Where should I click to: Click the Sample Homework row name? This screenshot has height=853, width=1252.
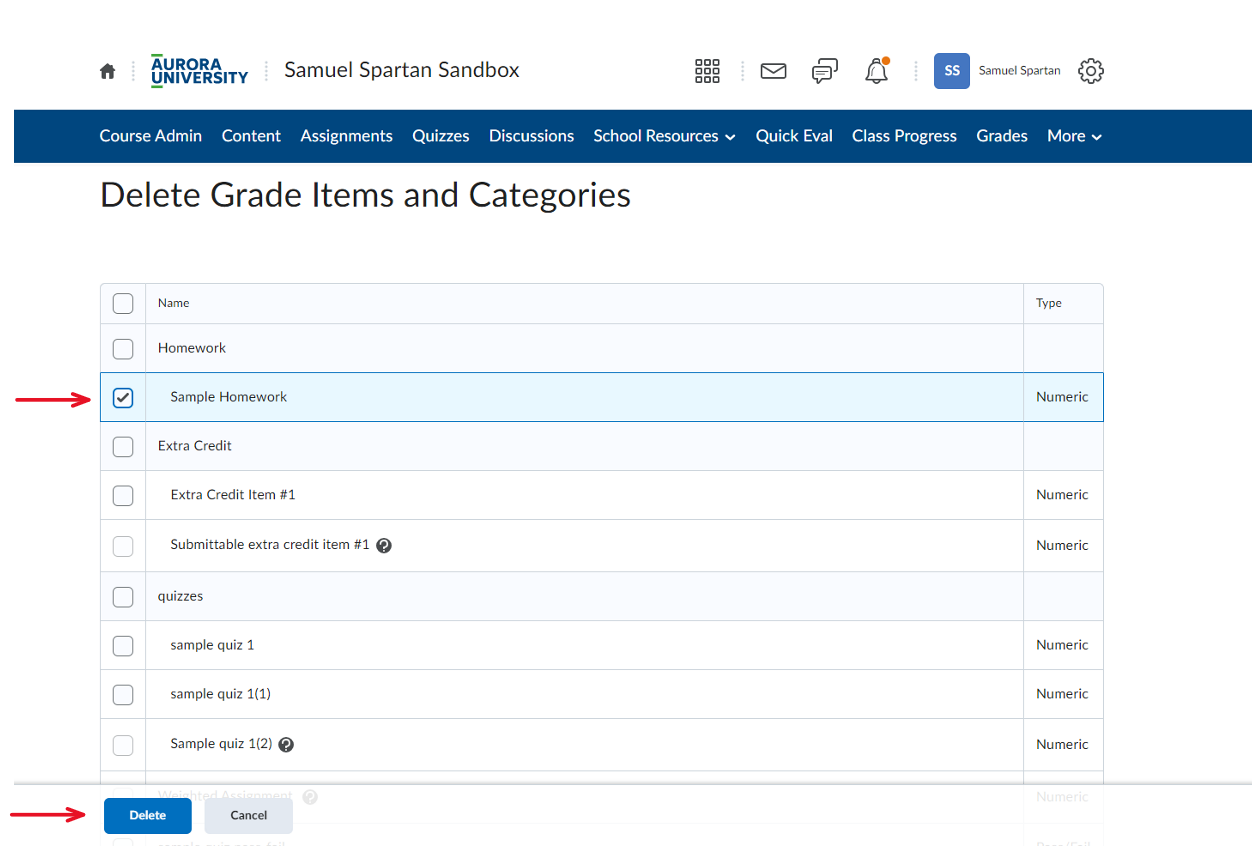(x=229, y=397)
